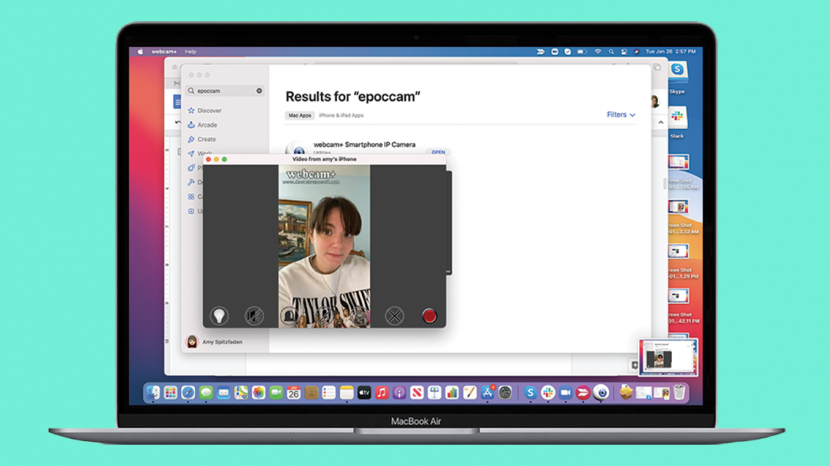The height and width of the screenshot is (466, 830).
Task: Clear the epoccam search text
Action: tap(259, 91)
